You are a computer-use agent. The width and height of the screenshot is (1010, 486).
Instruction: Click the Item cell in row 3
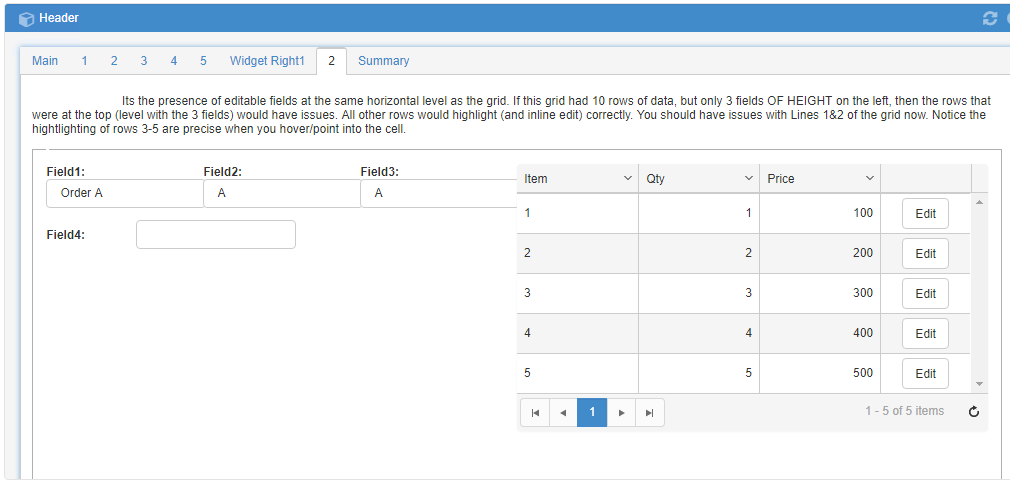578,293
